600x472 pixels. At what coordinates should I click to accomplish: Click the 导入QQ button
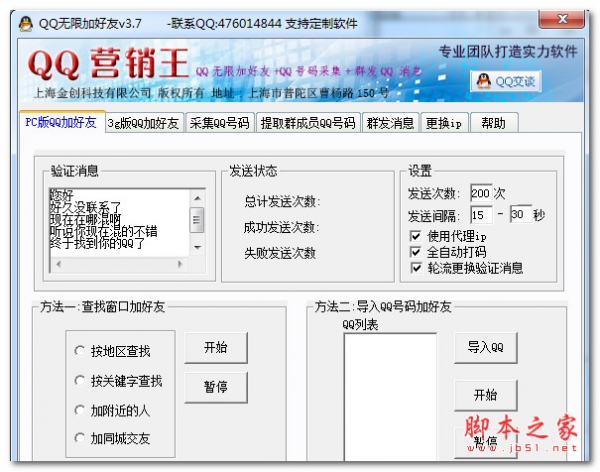486,348
